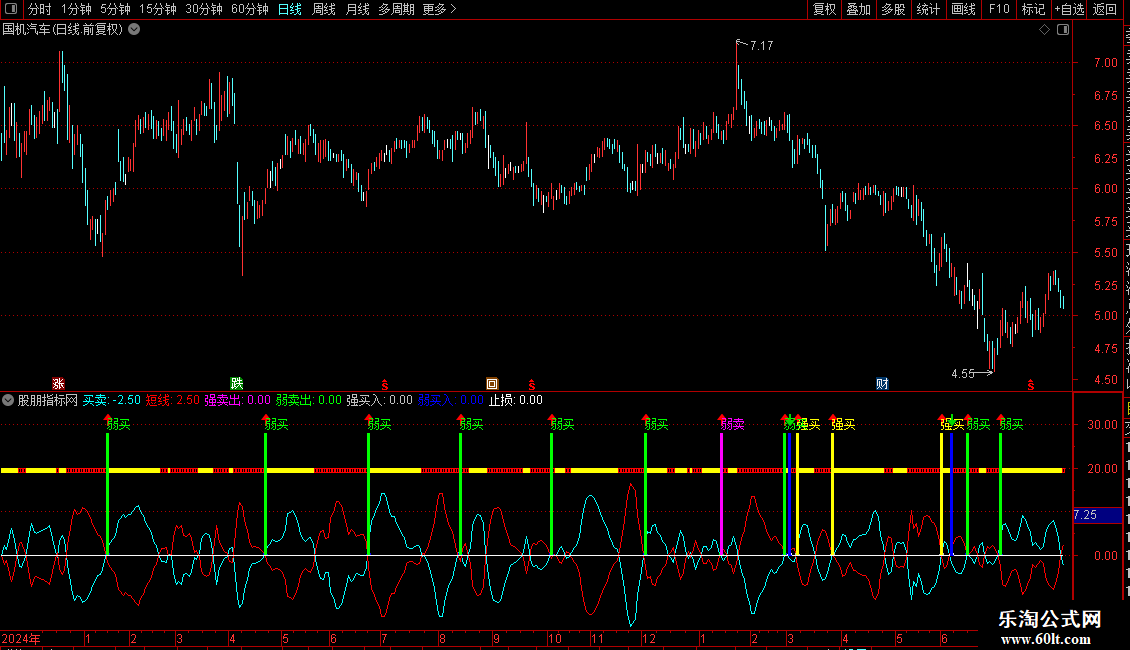Click the blue 财 financial report marker
The height and width of the screenshot is (650, 1130).
882,383
